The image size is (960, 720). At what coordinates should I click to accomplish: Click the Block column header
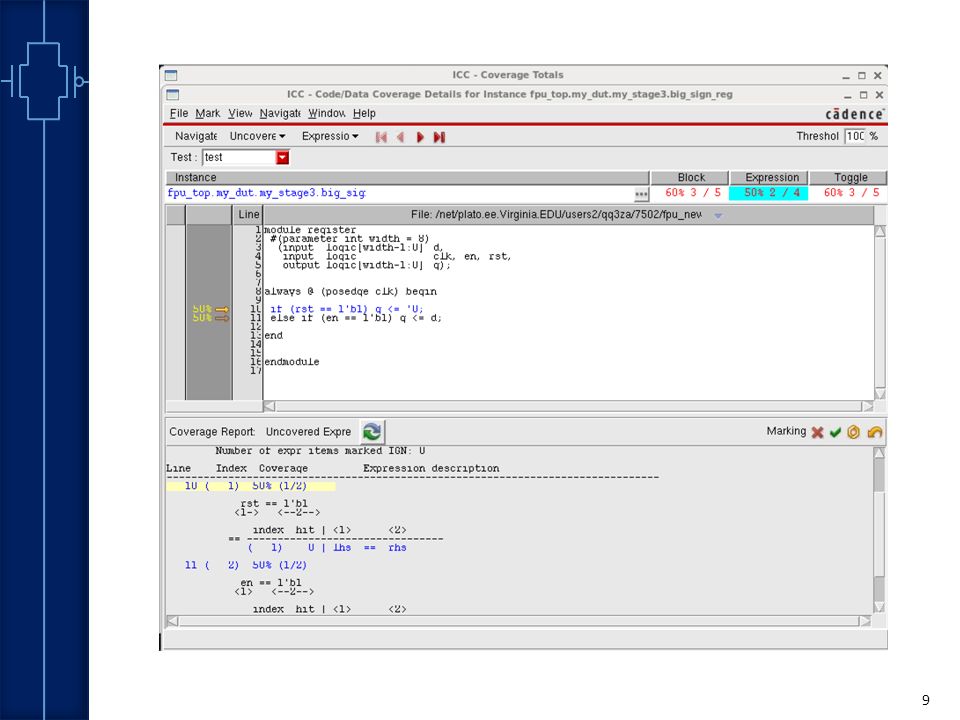coord(691,178)
